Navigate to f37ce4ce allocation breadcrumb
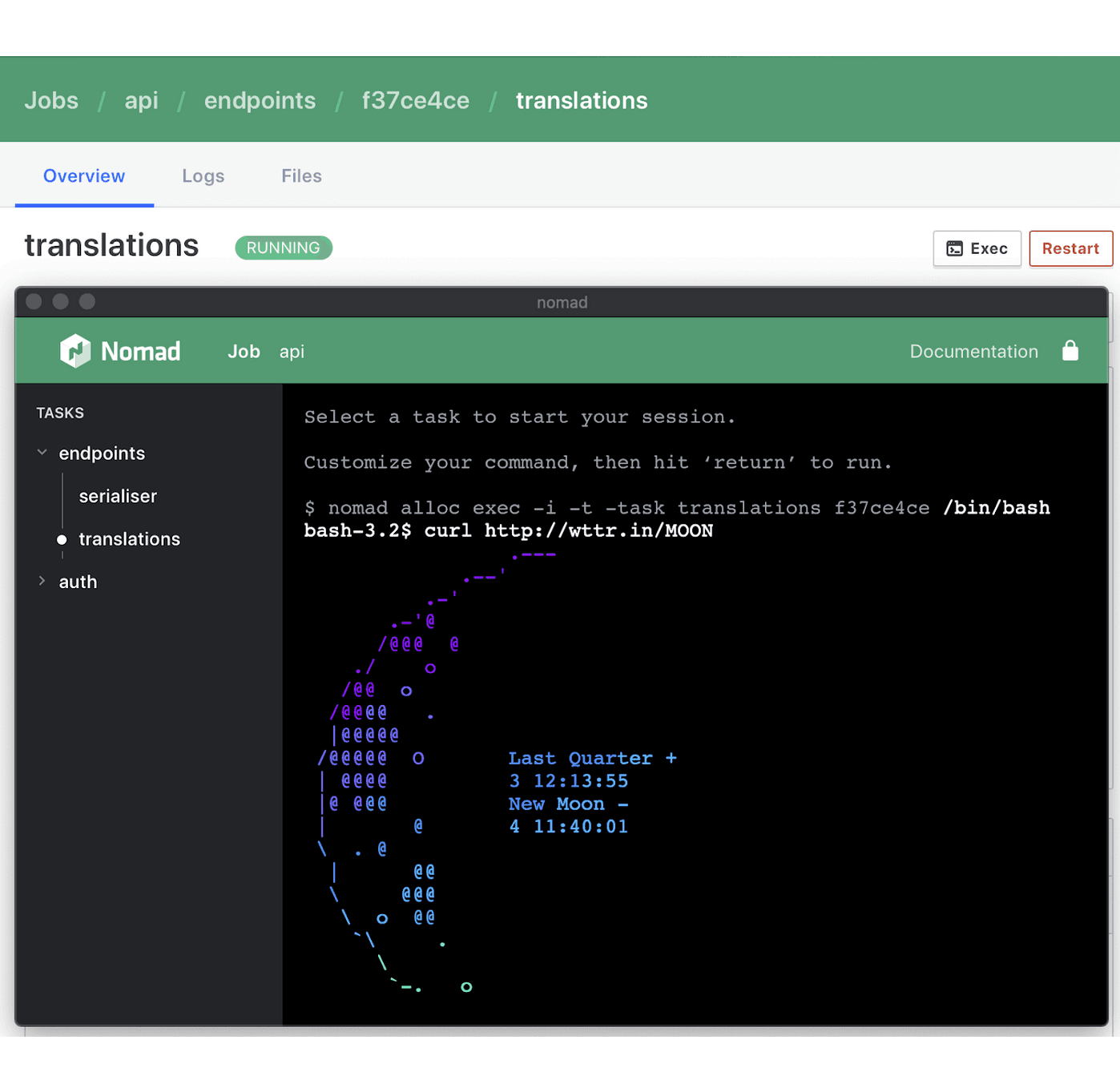 click(x=415, y=101)
